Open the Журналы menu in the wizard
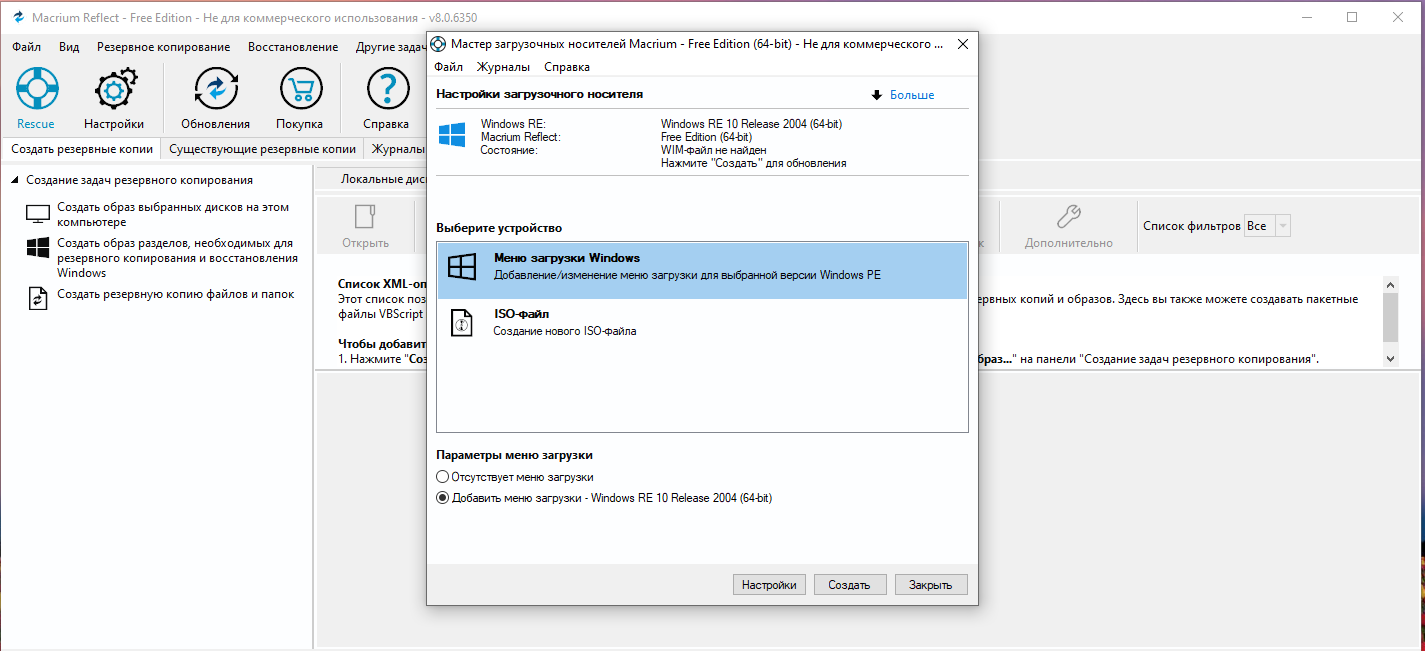The image size is (1425, 651). tap(503, 67)
